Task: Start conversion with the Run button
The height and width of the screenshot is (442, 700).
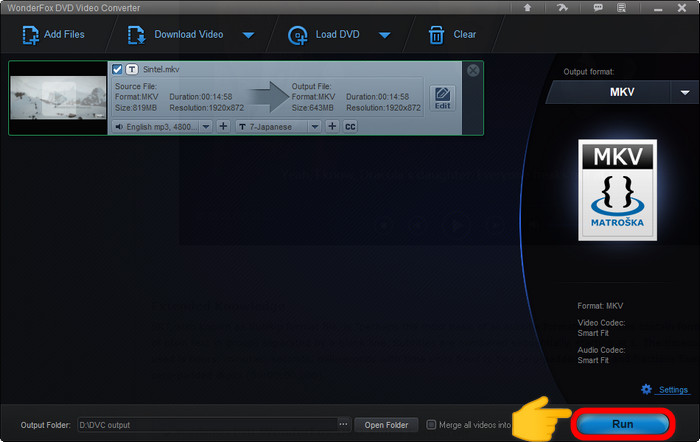Action: point(622,424)
